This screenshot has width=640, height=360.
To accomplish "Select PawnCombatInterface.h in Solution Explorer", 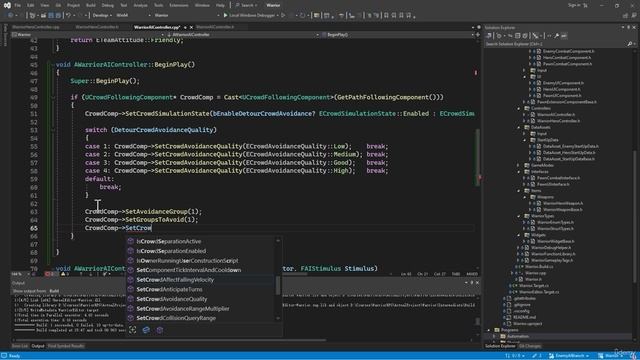I will [x=558, y=178].
